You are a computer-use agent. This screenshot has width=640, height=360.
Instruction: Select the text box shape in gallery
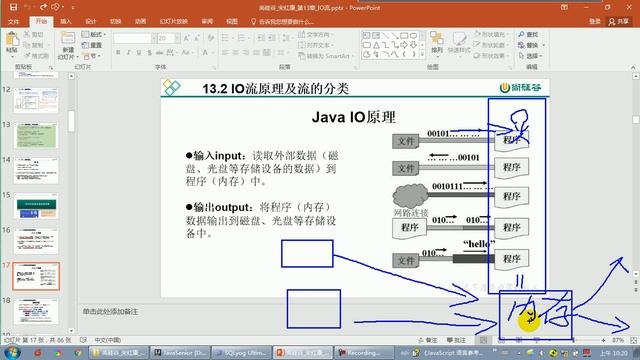367,36
